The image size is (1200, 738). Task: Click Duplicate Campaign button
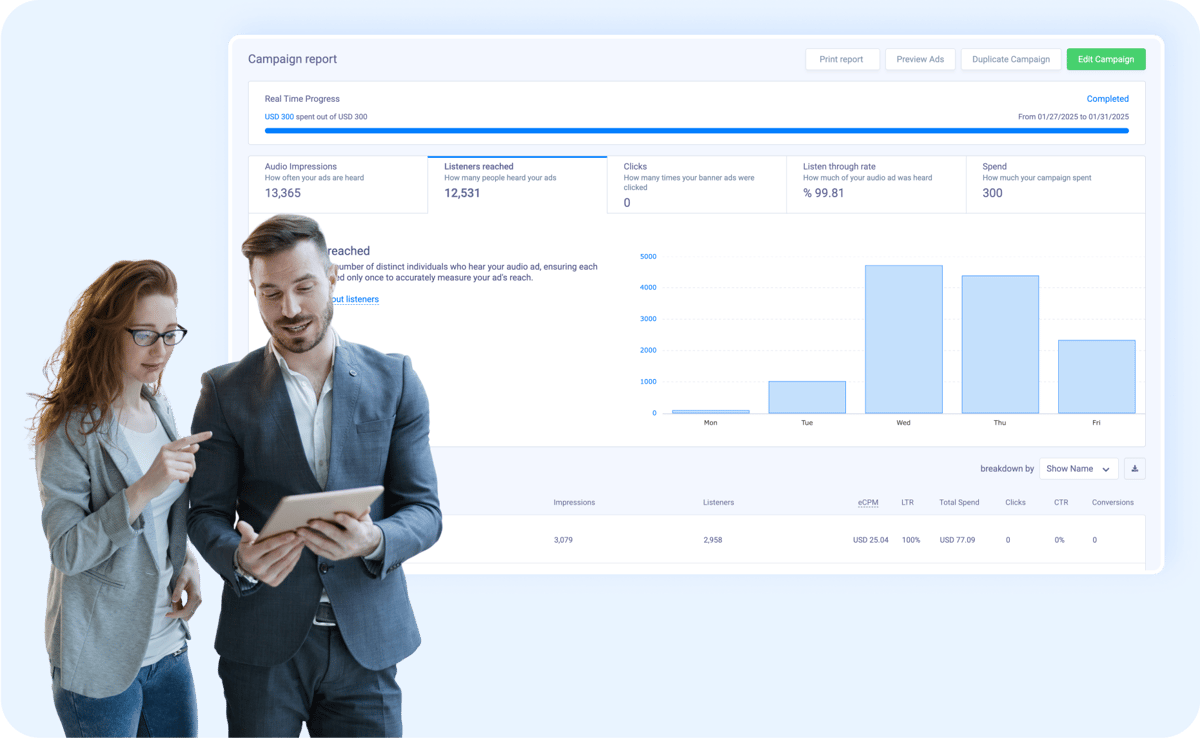click(1010, 59)
